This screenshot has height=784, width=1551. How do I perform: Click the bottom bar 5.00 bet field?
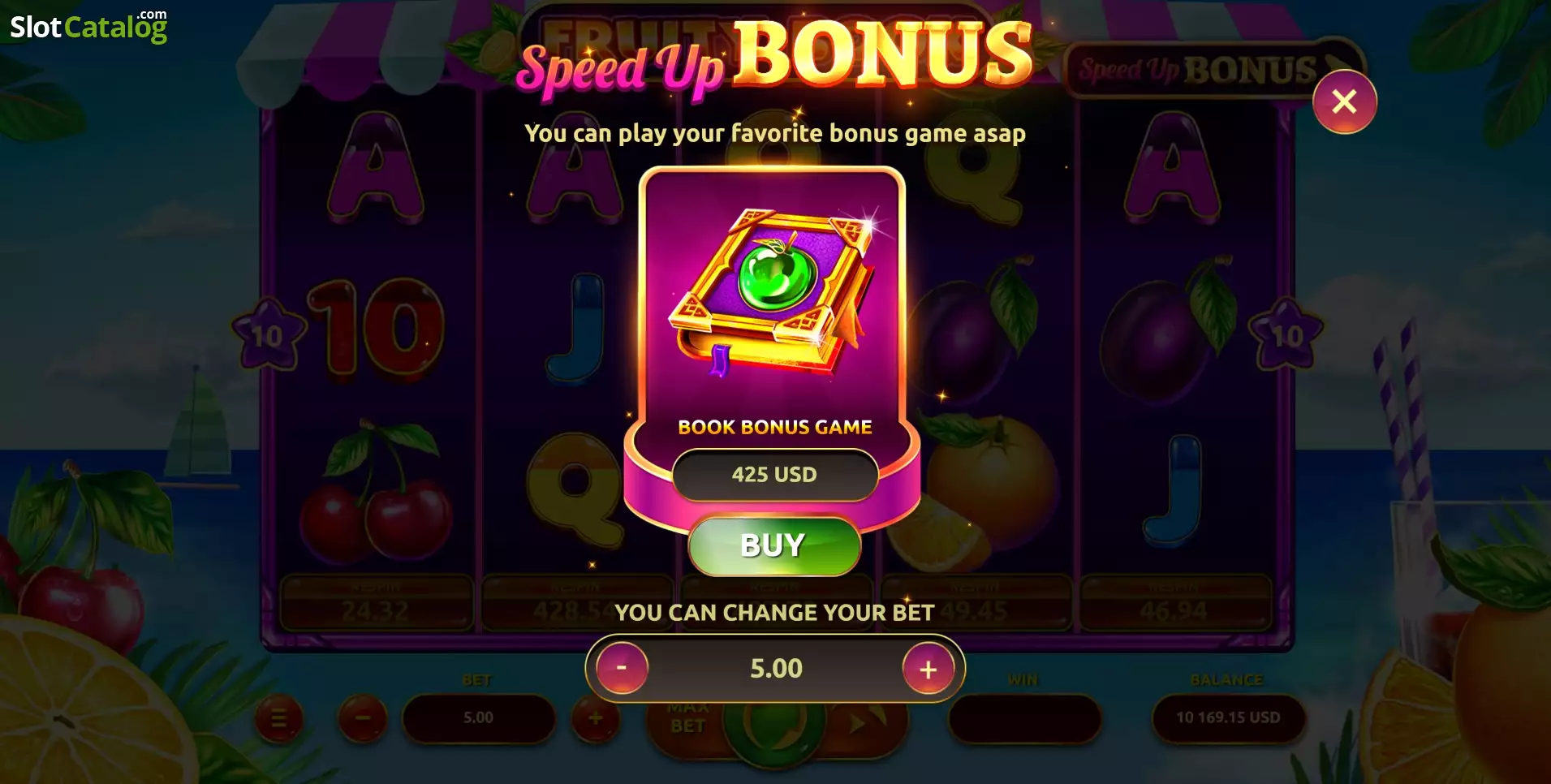pyautogui.click(x=478, y=717)
